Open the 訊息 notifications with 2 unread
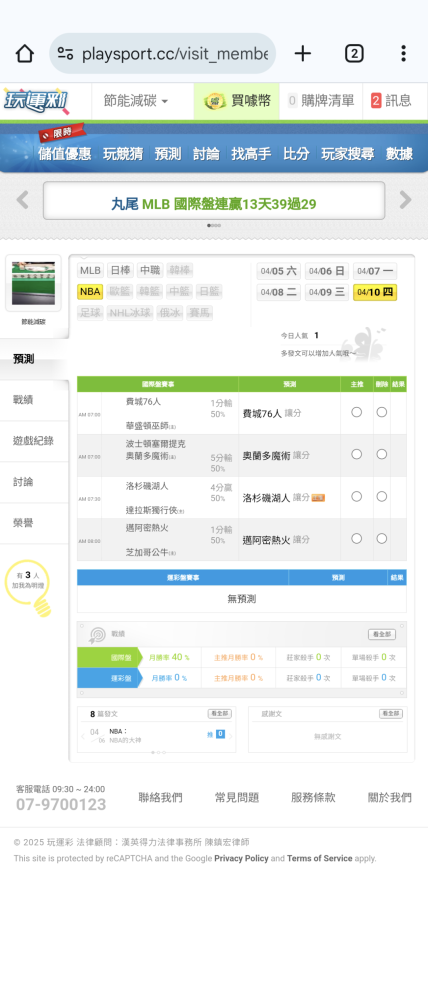The width and height of the screenshot is (428, 1000). pyautogui.click(x=391, y=101)
